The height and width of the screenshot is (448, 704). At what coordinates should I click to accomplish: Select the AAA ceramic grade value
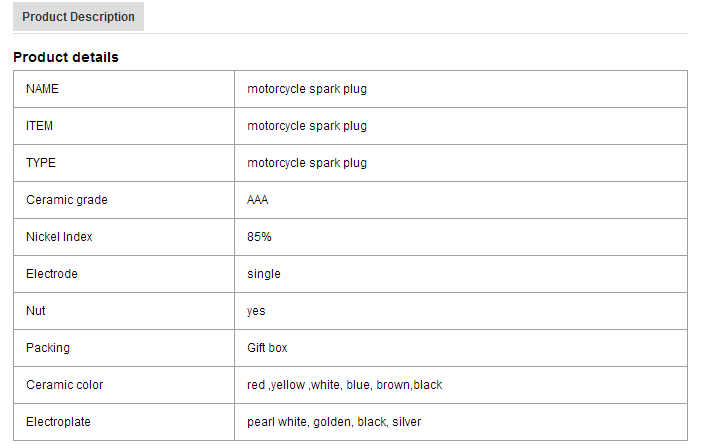(x=257, y=200)
